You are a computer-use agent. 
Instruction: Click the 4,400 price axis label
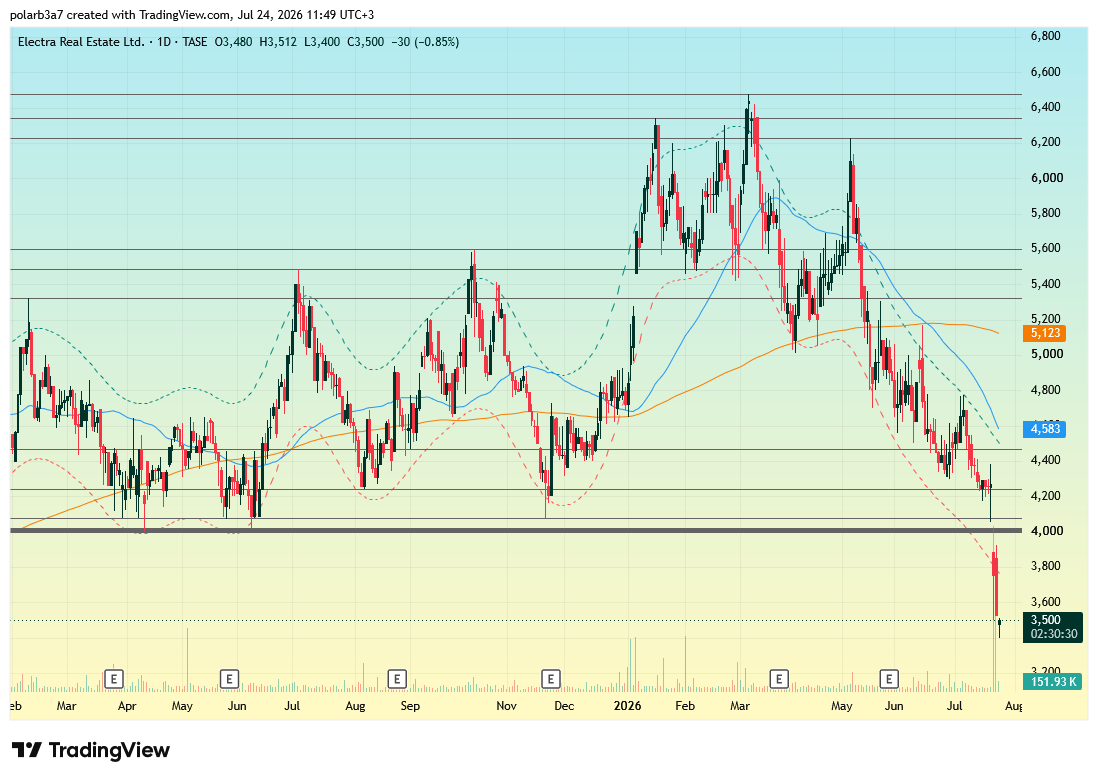tap(1045, 460)
